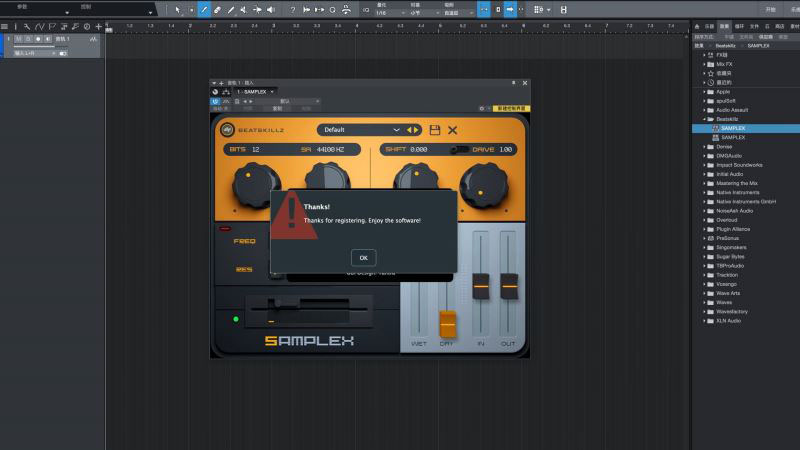
Task: Select the Eraser tool
Action: (x=217, y=10)
